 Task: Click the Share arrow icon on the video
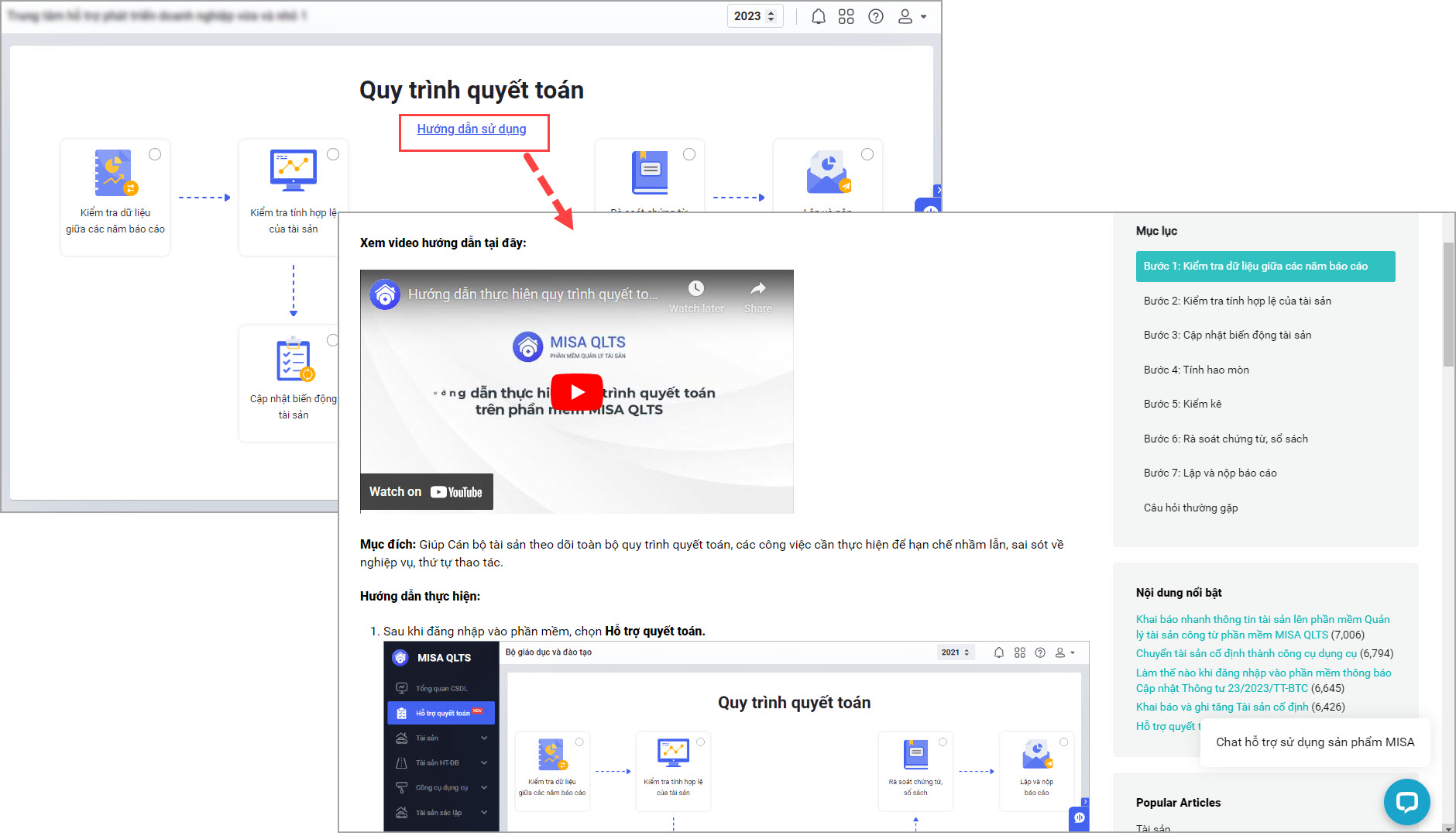(758, 288)
